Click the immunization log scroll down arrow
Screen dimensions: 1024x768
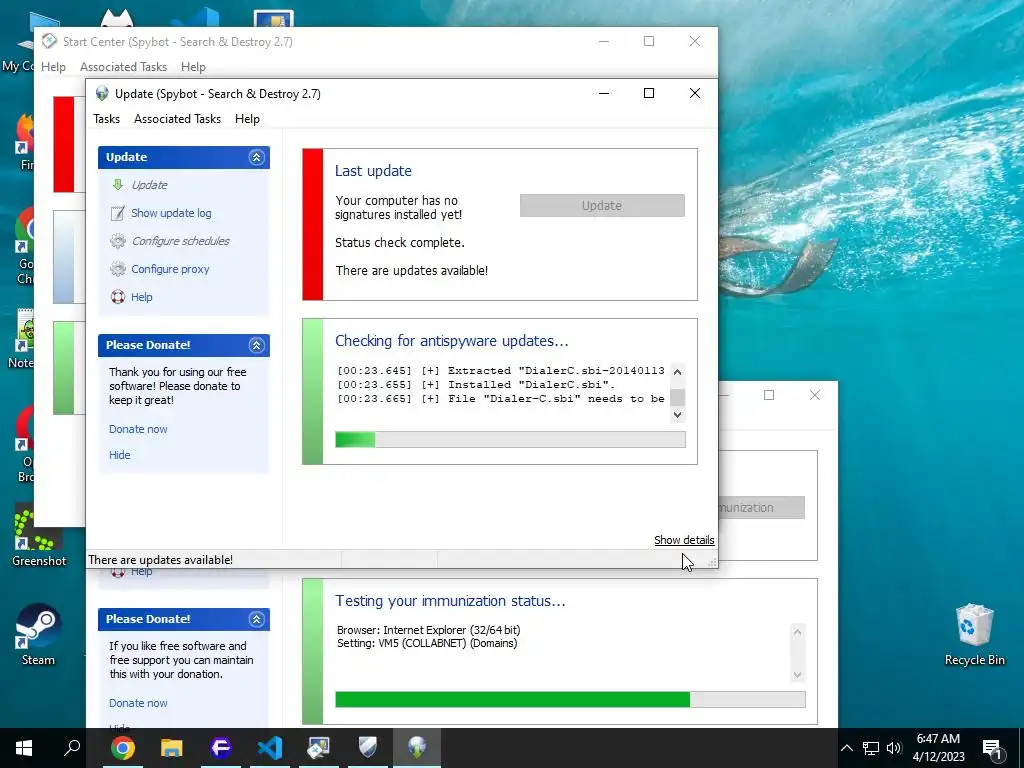coord(797,675)
